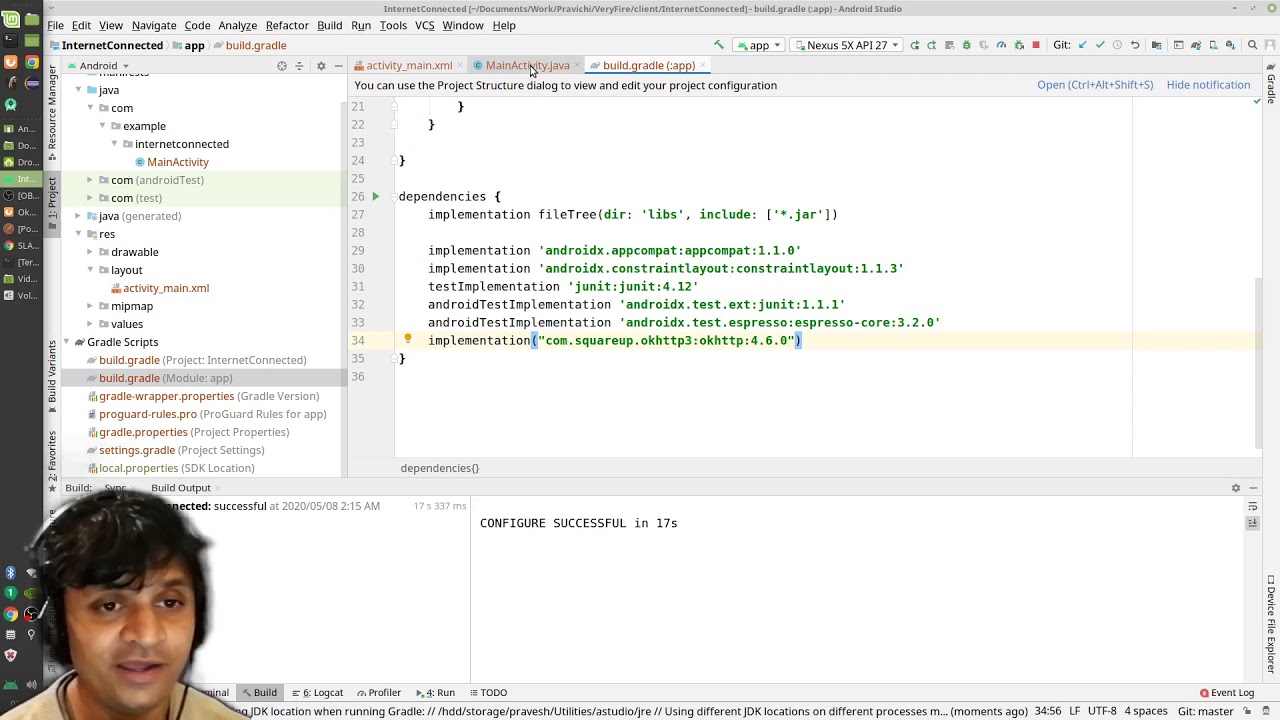The image size is (1280, 720).
Task: Open settings.gradle in the project tree
Action: coord(137,450)
